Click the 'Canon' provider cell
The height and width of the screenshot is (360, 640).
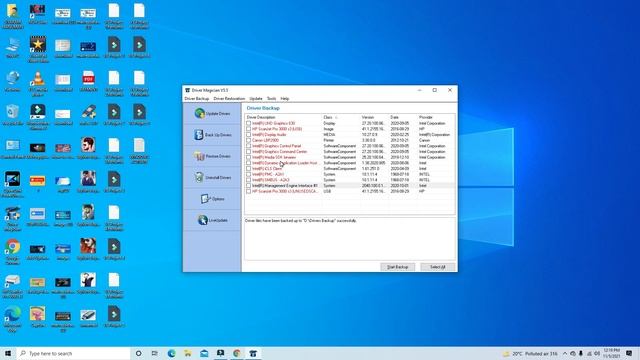coord(424,140)
